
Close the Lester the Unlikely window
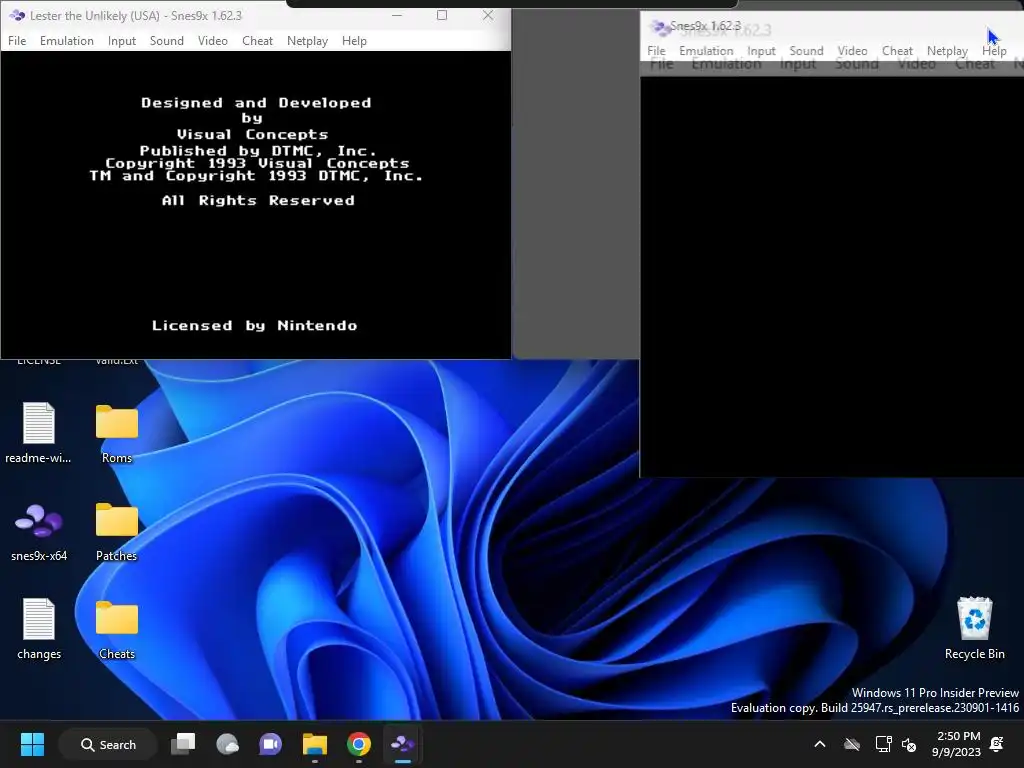[488, 15]
